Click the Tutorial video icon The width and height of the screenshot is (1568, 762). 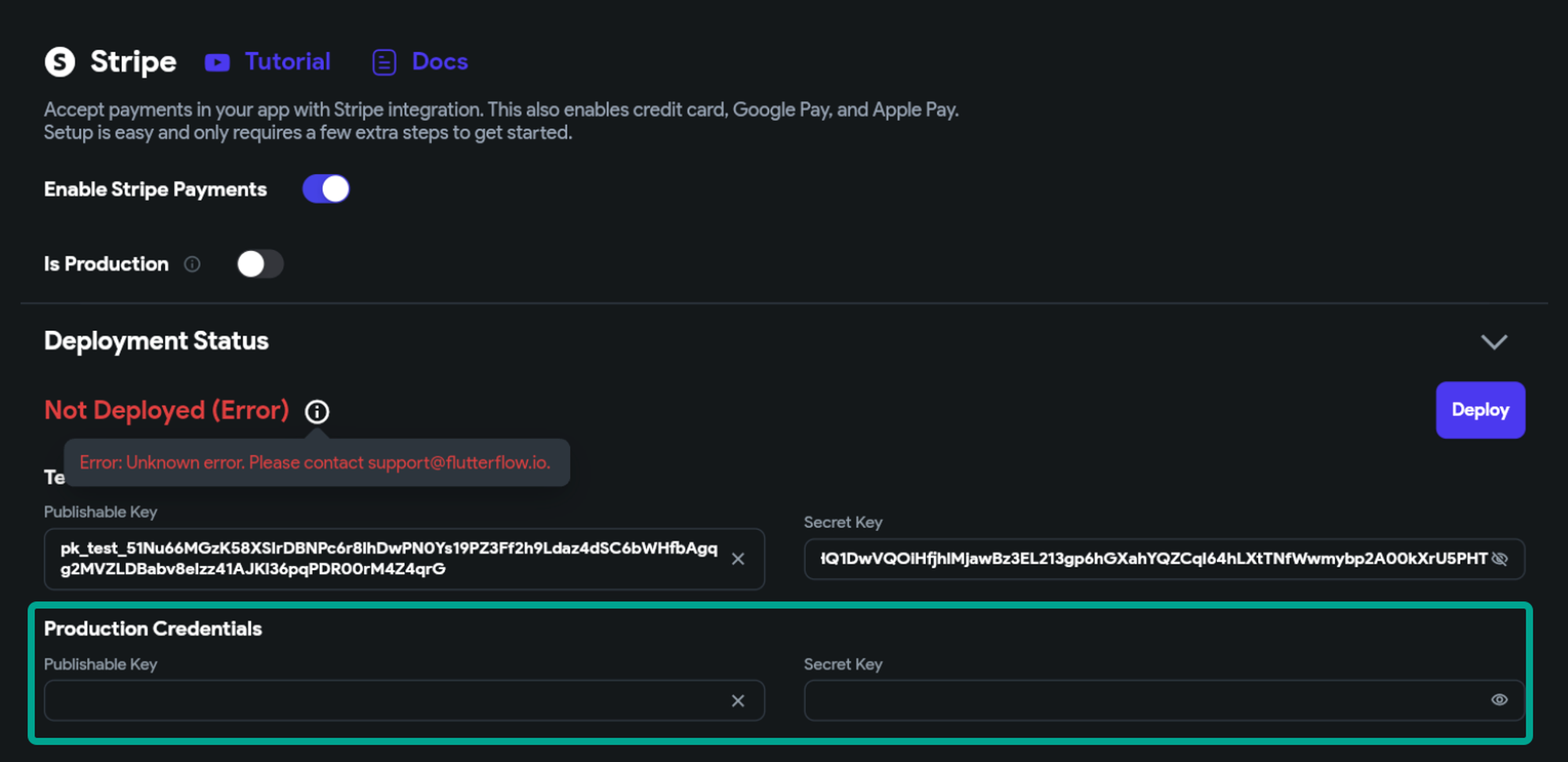pyautogui.click(x=217, y=63)
